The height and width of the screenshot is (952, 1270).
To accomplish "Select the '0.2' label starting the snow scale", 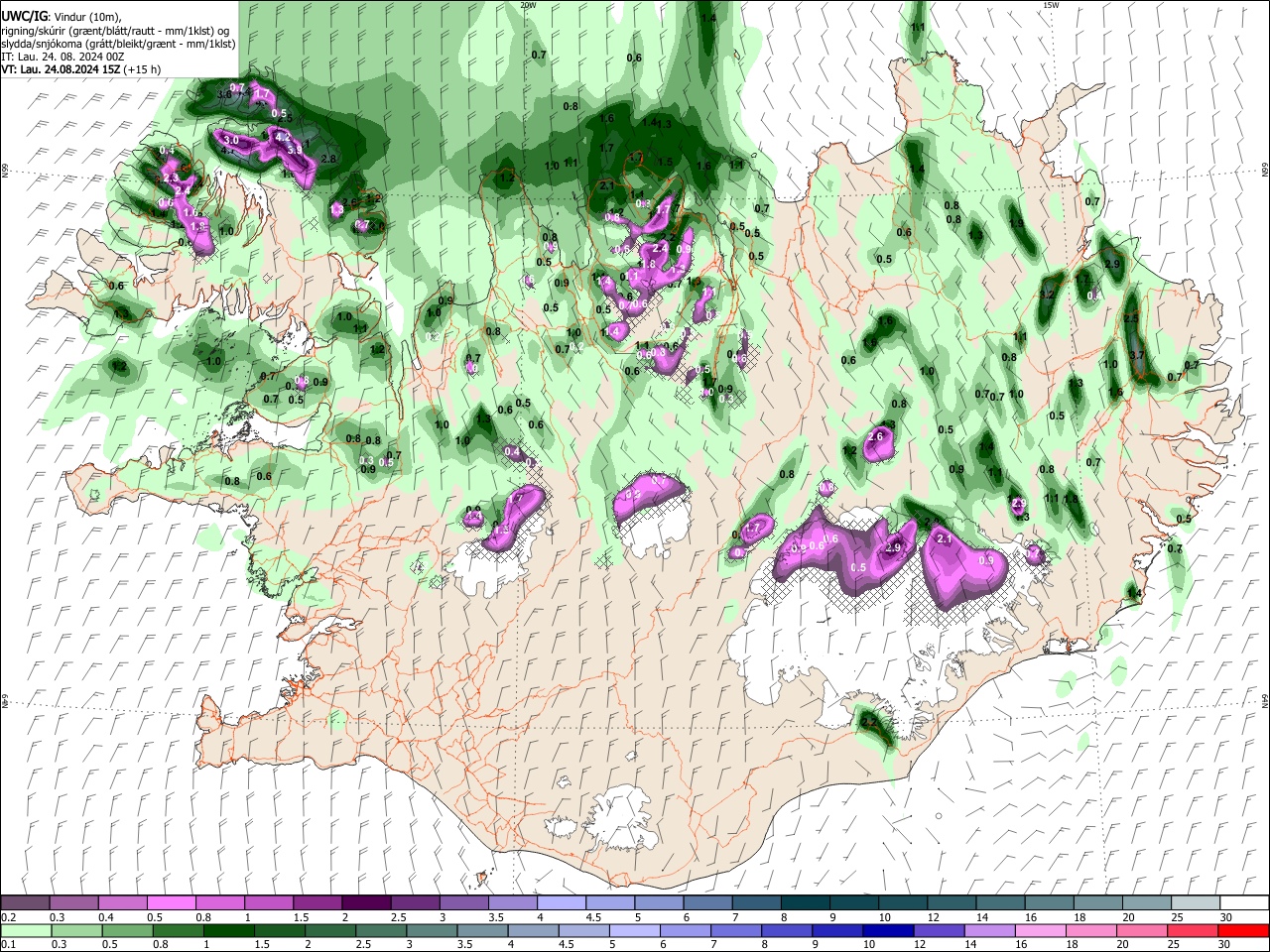I will coord(9,917).
